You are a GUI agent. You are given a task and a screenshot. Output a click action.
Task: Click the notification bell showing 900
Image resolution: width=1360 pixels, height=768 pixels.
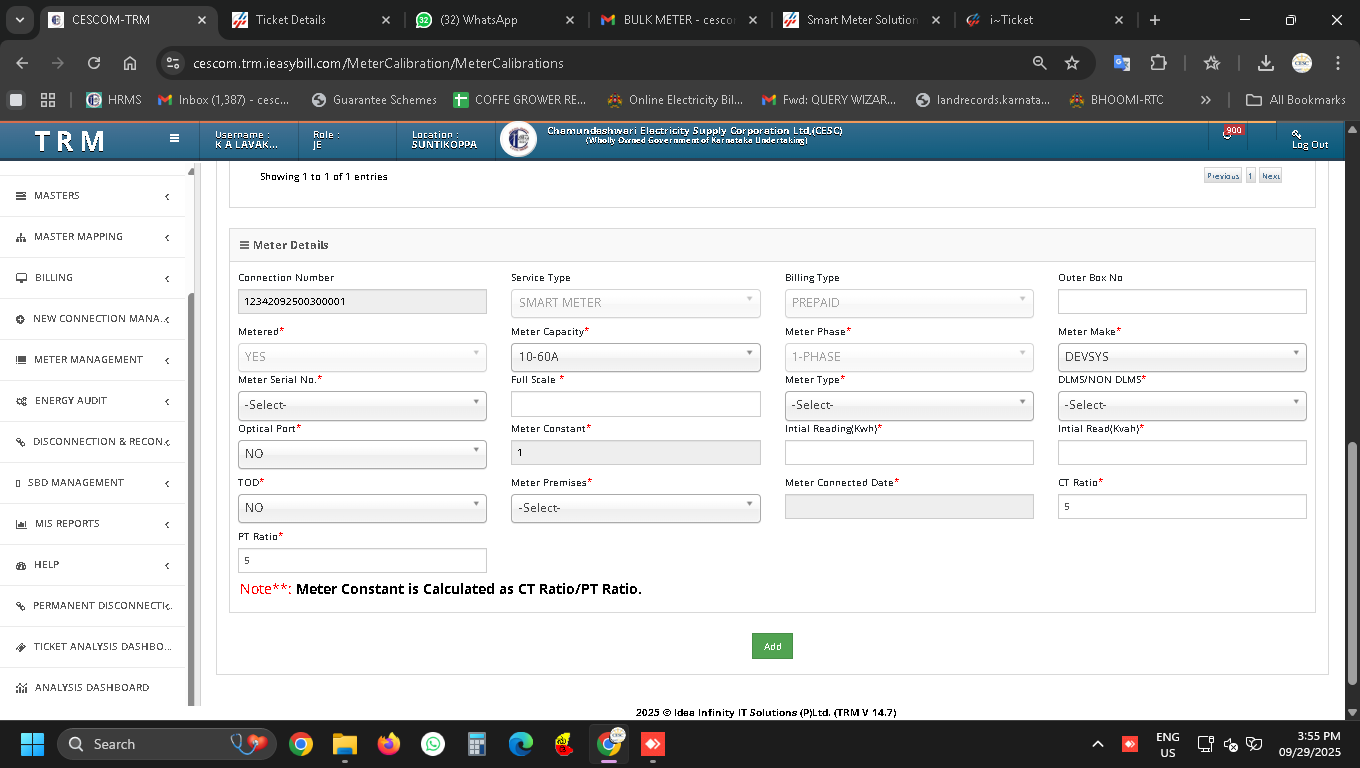click(x=1229, y=134)
